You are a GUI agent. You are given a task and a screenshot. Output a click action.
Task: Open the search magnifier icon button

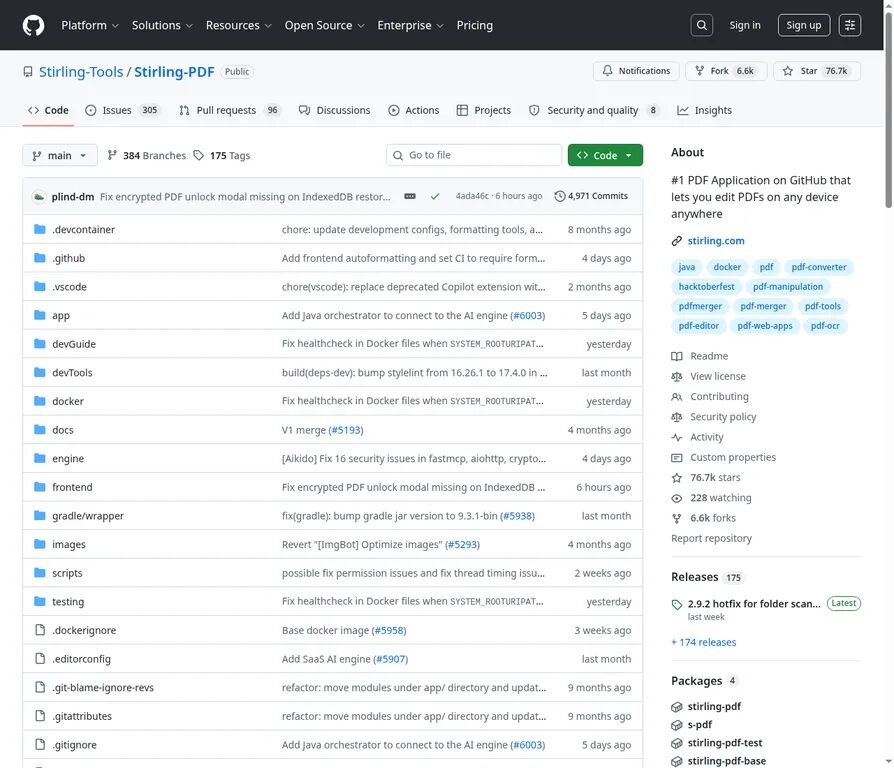pos(701,25)
